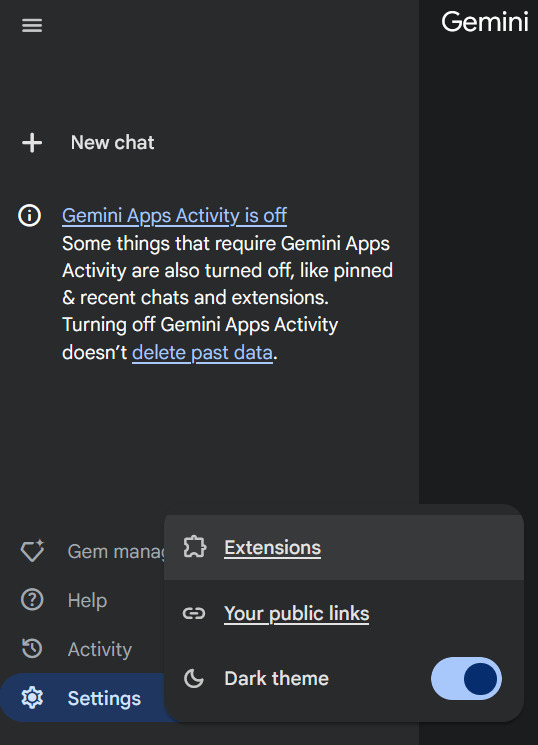
Task: Click the Dark theme label
Action: pos(276,678)
